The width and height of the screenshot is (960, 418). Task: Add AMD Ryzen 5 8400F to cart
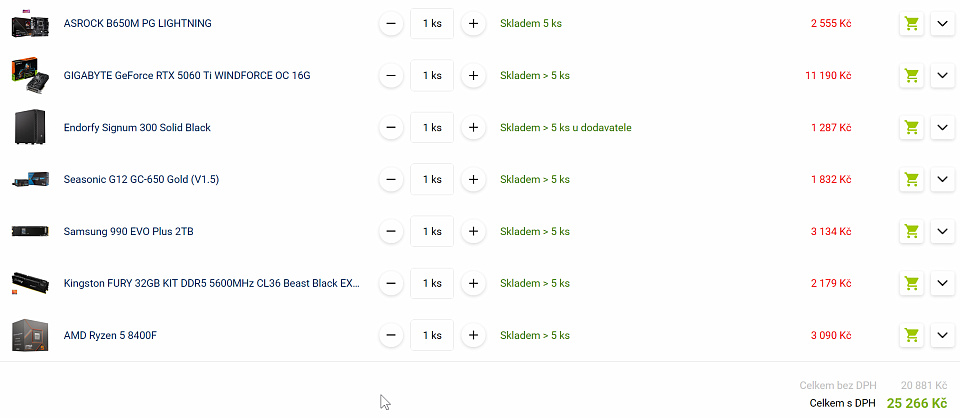click(x=912, y=336)
